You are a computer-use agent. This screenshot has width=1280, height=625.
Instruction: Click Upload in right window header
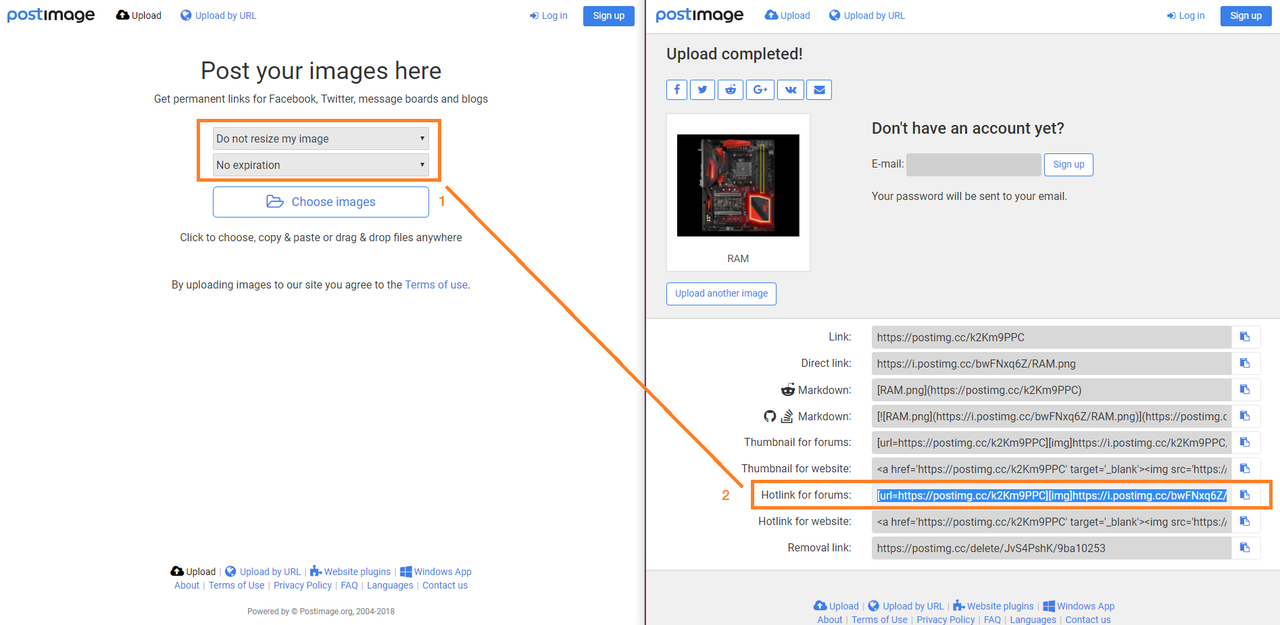(788, 16)
